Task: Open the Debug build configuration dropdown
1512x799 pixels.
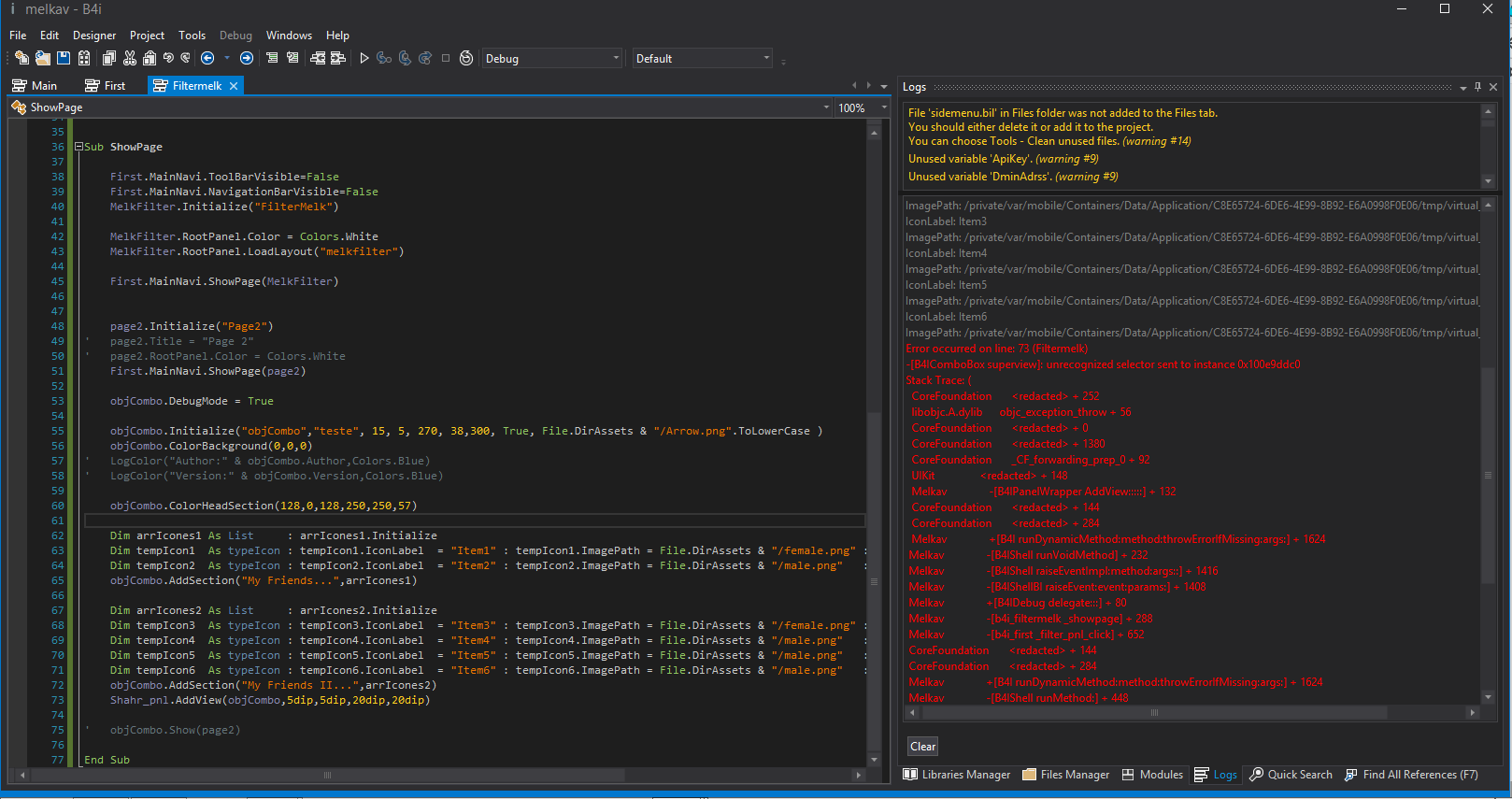Action: pyautogui.click(x=616, y=58)
